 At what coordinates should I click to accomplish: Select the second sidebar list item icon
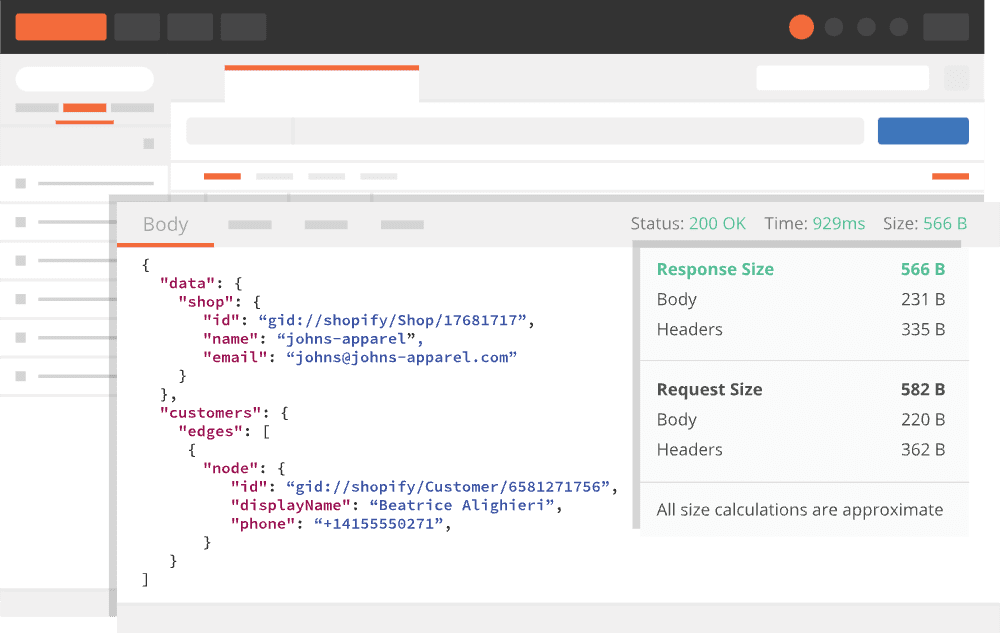coord(20,222)
